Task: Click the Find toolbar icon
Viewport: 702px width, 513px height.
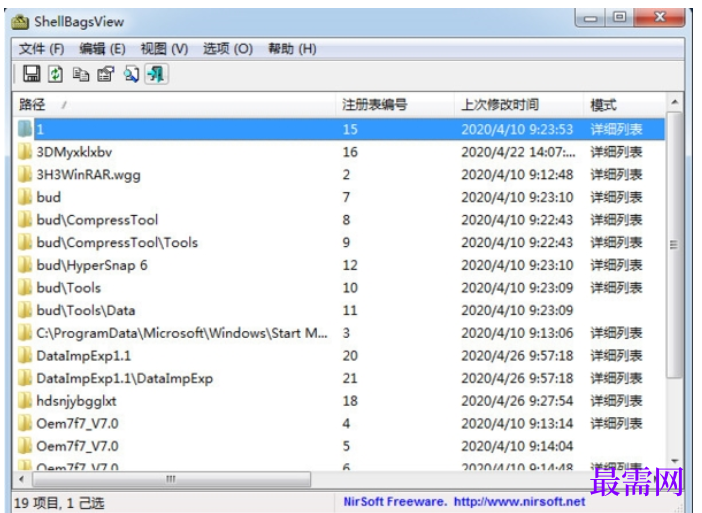Action: pyautogui.click(x=131, y=74)
